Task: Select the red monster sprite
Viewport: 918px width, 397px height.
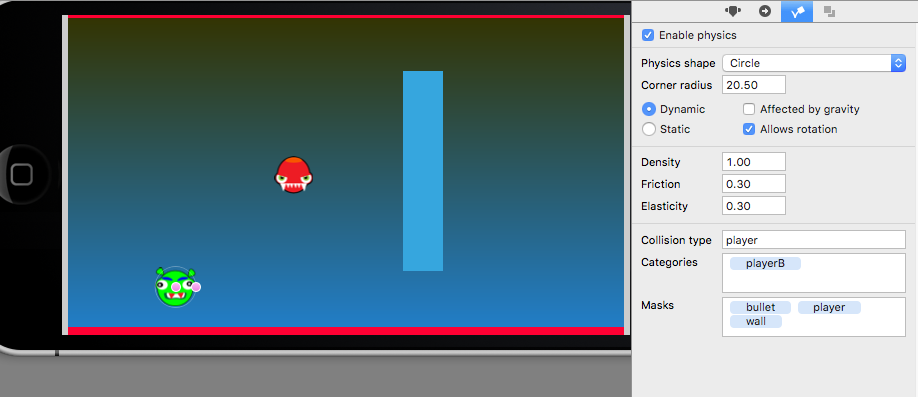Action: [294, 175]
